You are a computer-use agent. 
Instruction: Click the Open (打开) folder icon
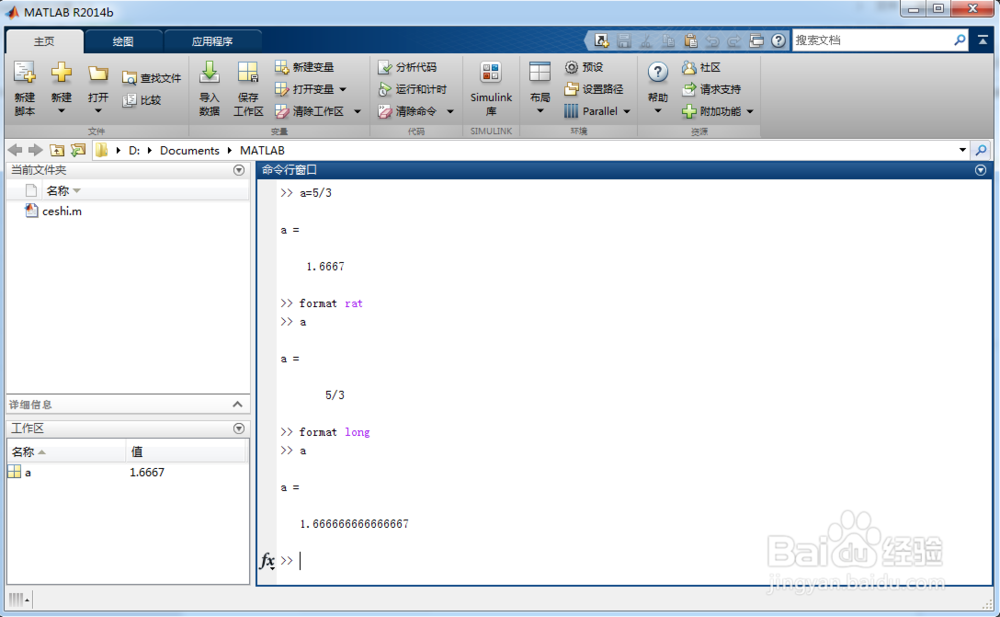pos(98,73)
